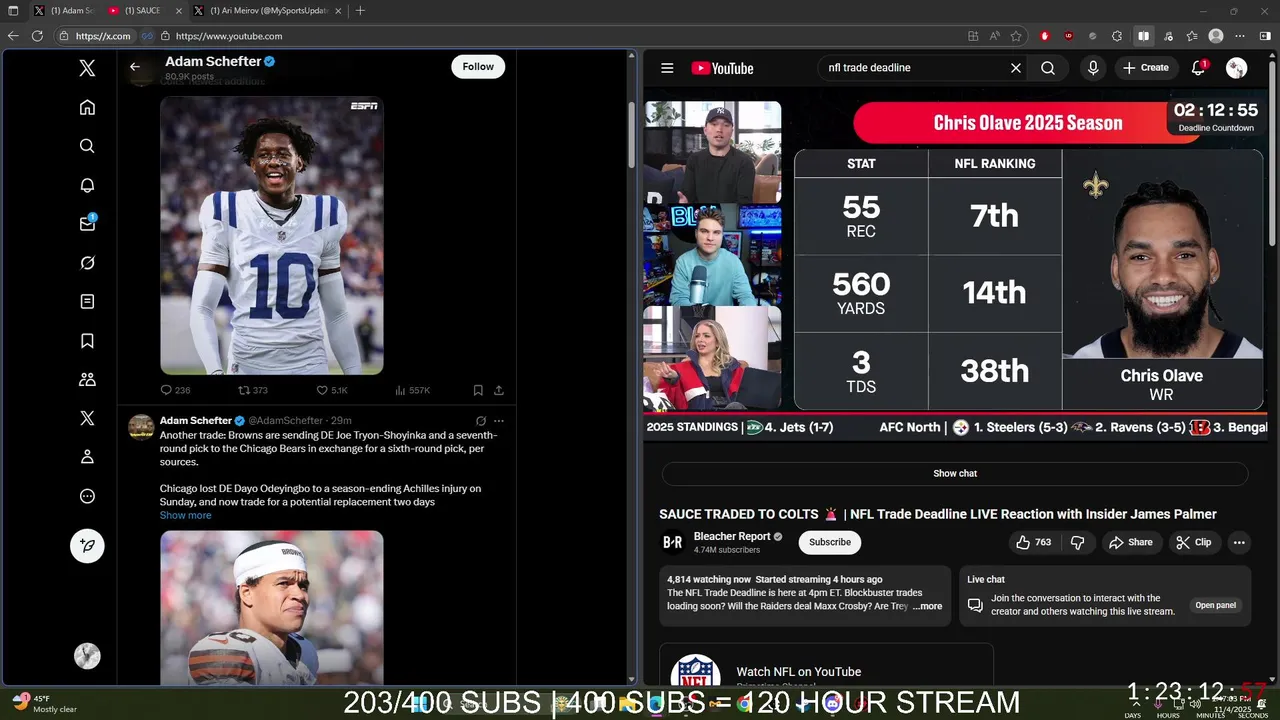Viewport: 1280px width, 720px height.
Task: Open X notifications bell in sidebar
Action: 87,185
